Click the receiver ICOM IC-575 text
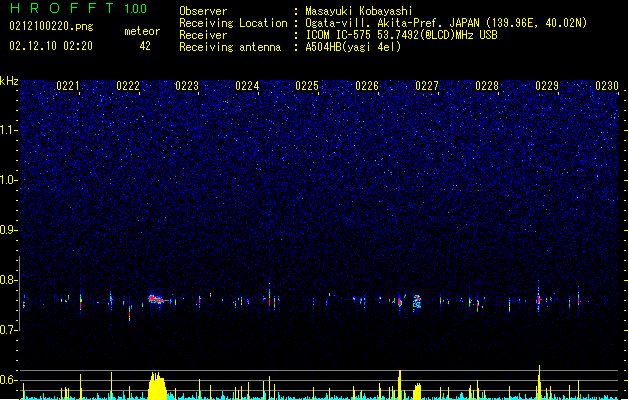This screenshot has width=629, height=400. (401, 35)
